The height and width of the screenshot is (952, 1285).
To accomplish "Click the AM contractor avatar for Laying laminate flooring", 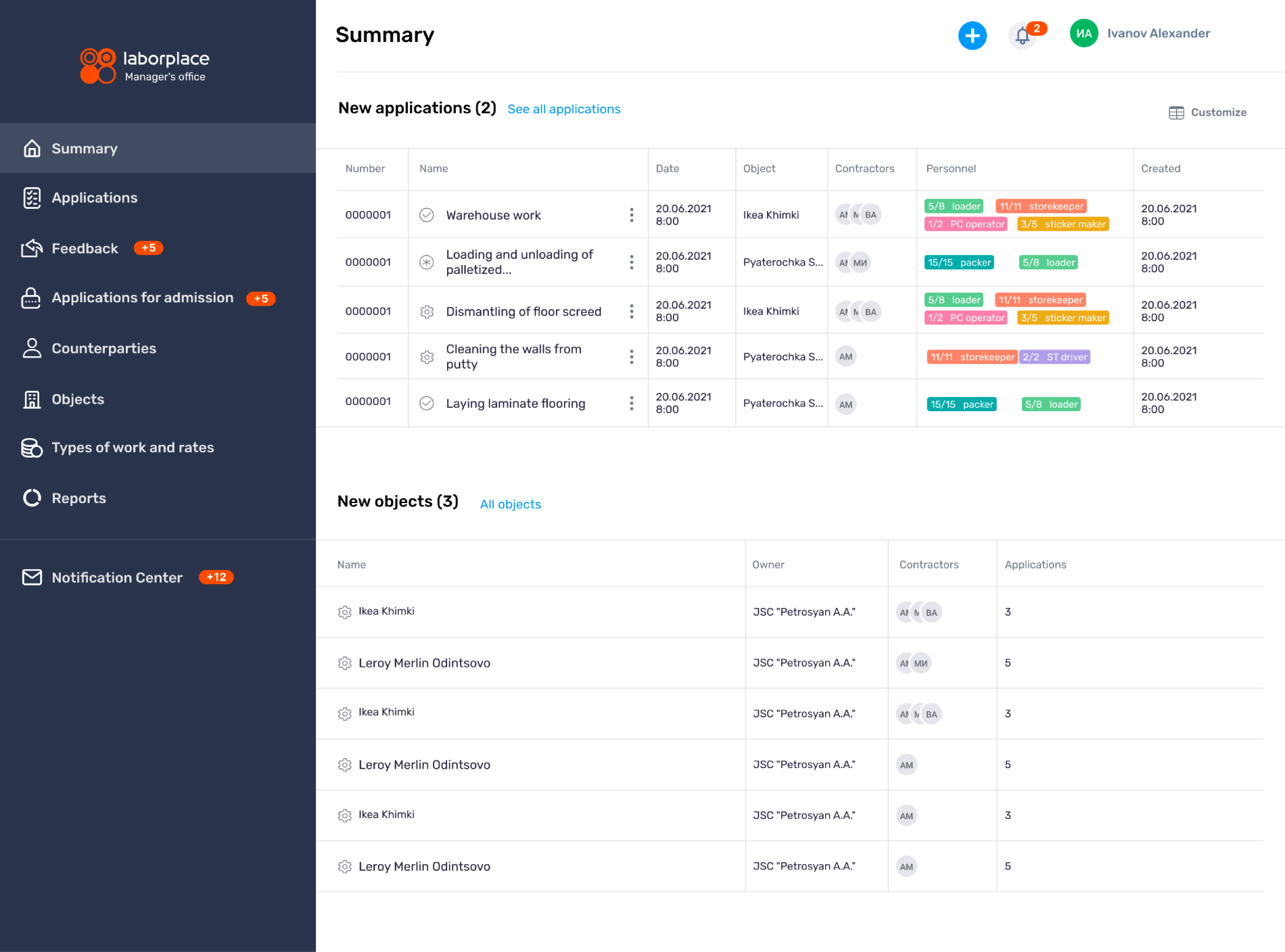I will 845,404.
